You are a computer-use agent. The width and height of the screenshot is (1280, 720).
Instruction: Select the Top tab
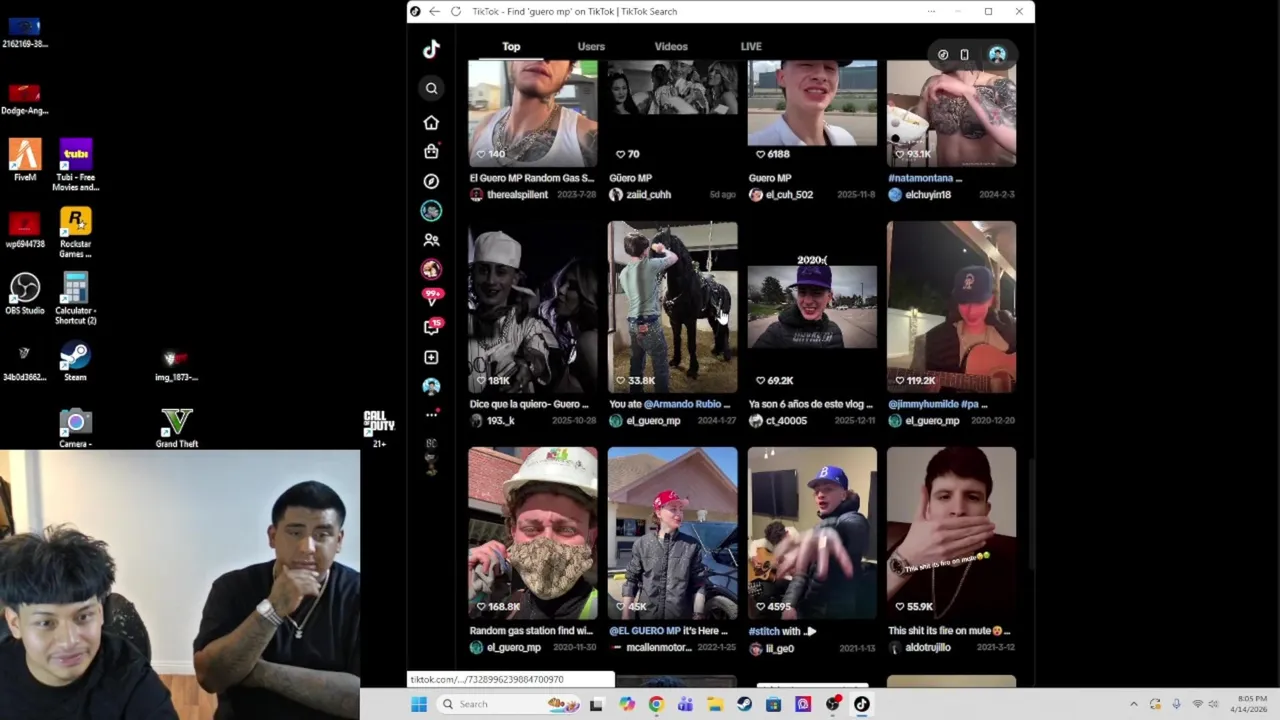click(x=511, y=47)
